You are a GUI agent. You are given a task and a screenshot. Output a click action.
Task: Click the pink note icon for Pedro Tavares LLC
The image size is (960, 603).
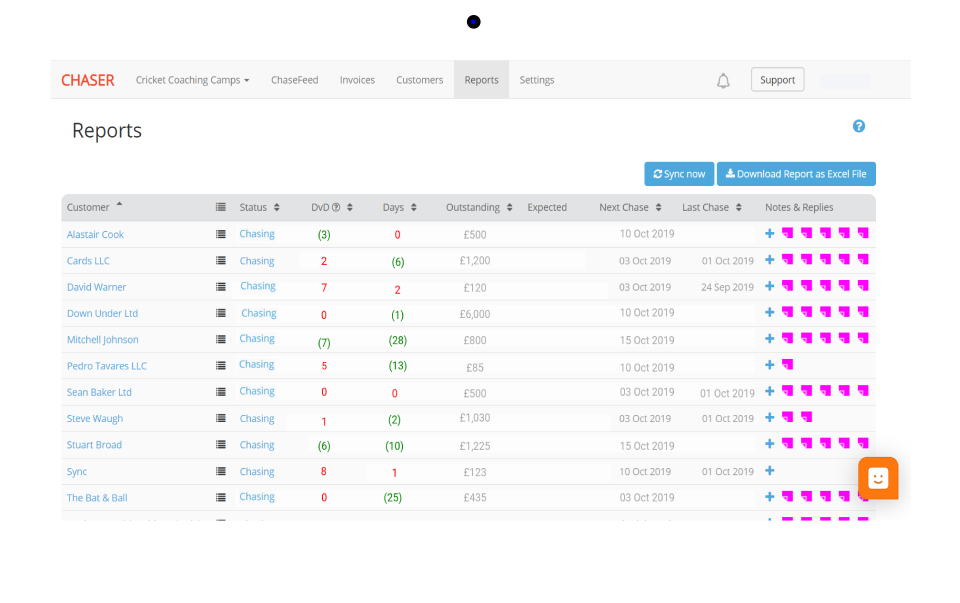tap(787, 365)
